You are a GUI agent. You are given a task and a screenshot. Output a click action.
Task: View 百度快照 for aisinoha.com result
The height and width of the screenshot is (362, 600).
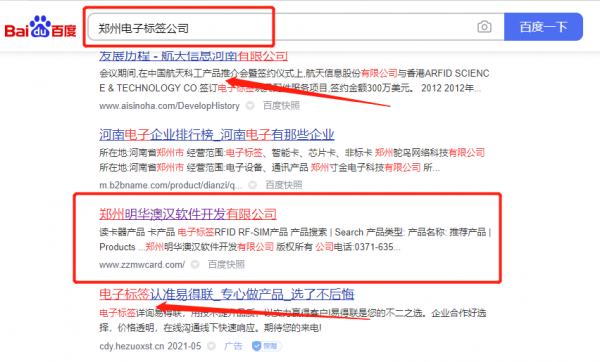(281, 106)
